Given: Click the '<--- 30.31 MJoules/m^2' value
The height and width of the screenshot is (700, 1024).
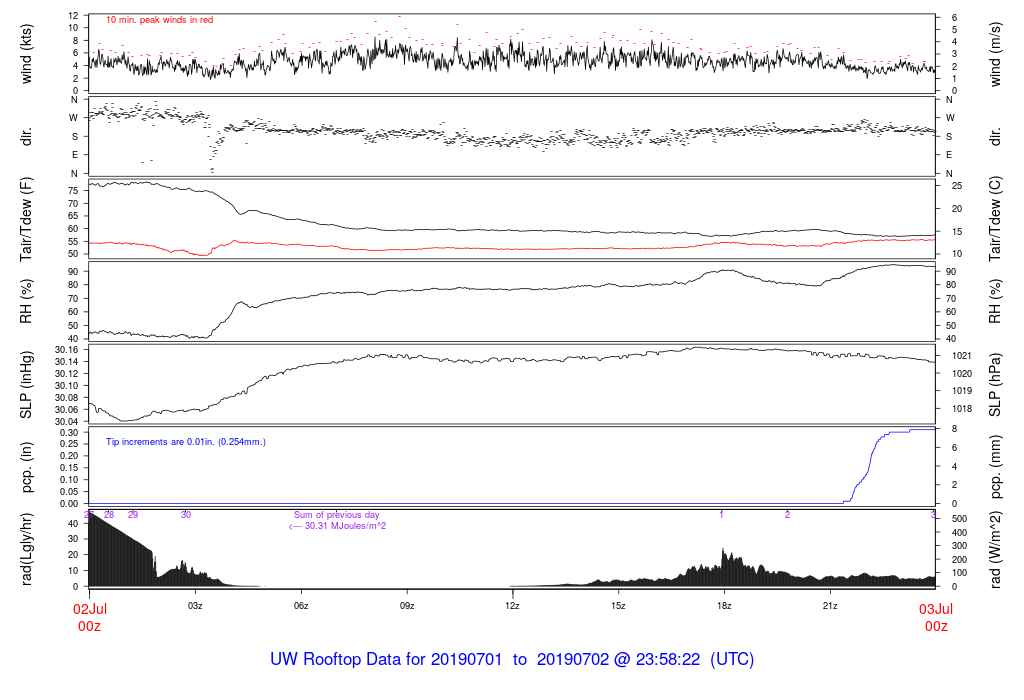Looking at the screenshot, I should click(337, 526).
